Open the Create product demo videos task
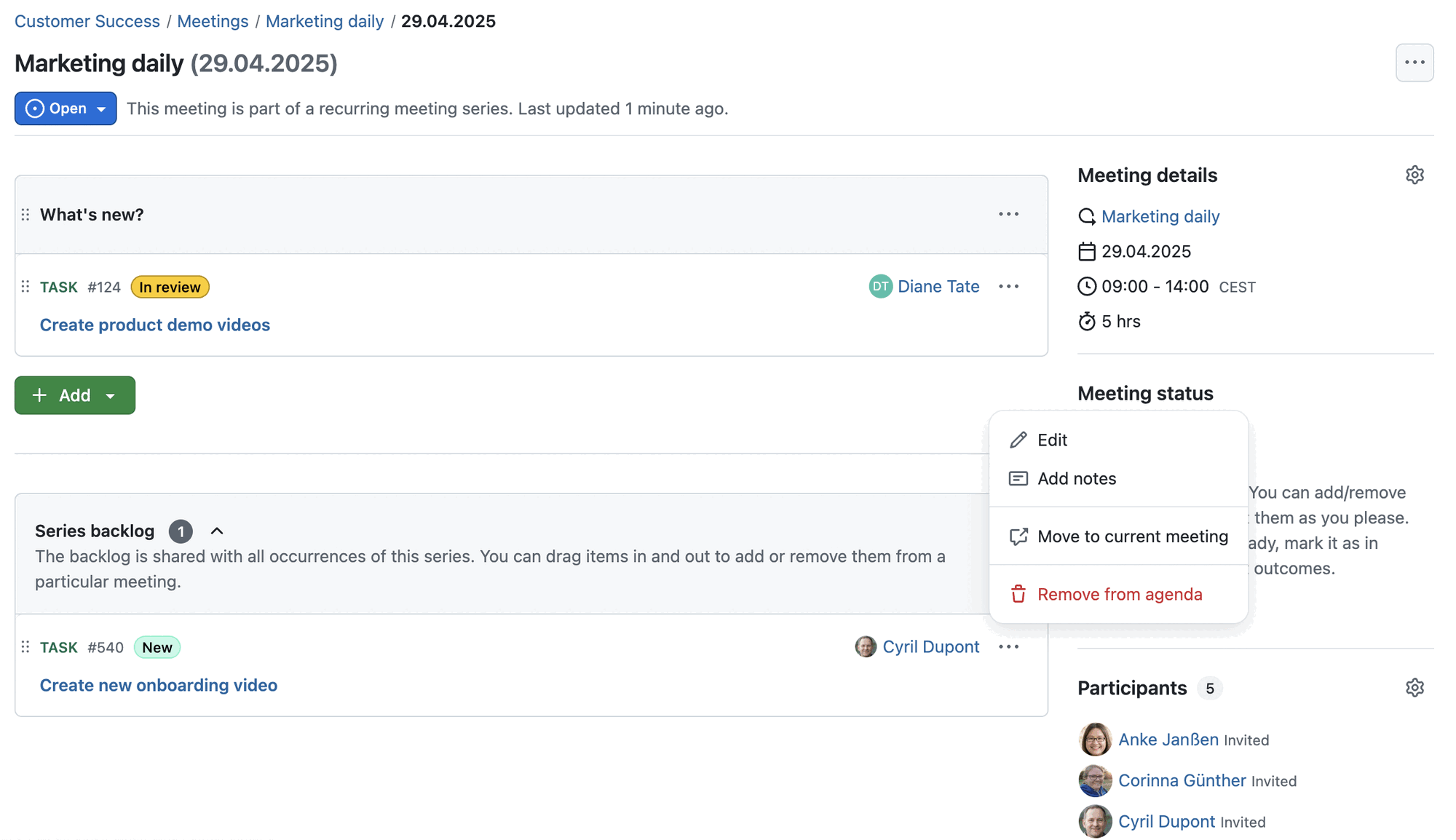Image resolution: width=1456 pixels, height=840 pixels. pyautogui.click(x=154, y=325)
